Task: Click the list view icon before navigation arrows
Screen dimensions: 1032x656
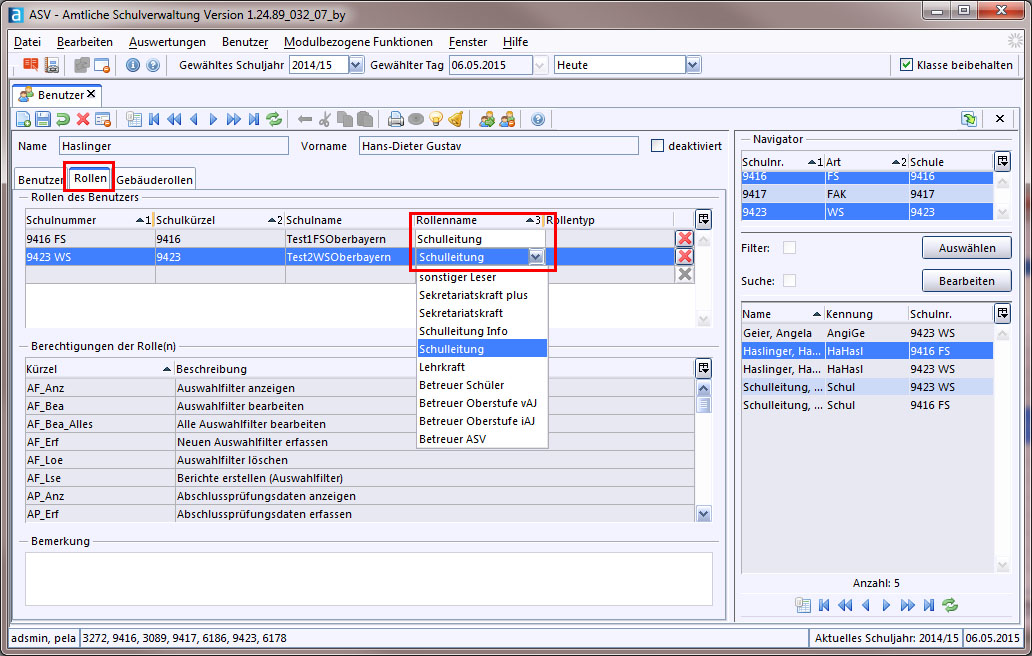Action: point(134,119)
